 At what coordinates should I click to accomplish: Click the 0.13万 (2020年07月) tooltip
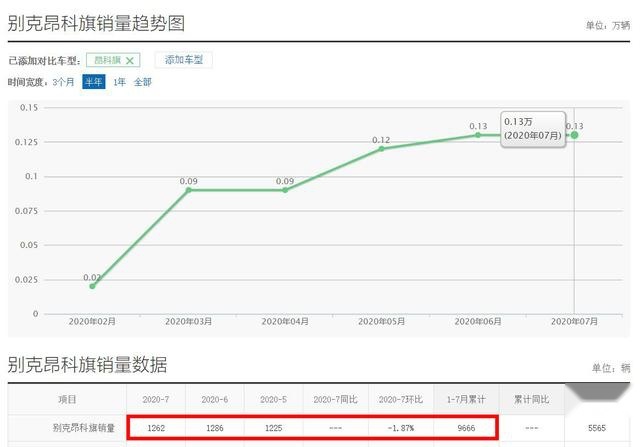(x=533, y=129)
